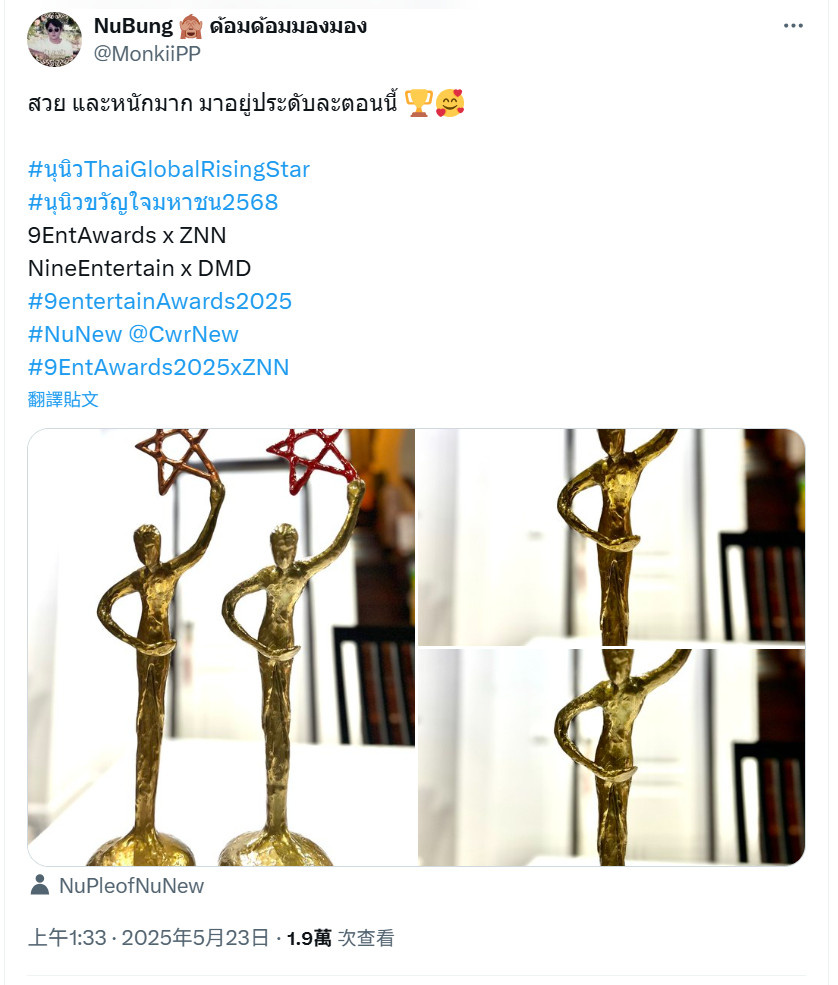This screenshot has width=838, height=985.
Task: Click the #NuNew hashtag
Action: 75,334
